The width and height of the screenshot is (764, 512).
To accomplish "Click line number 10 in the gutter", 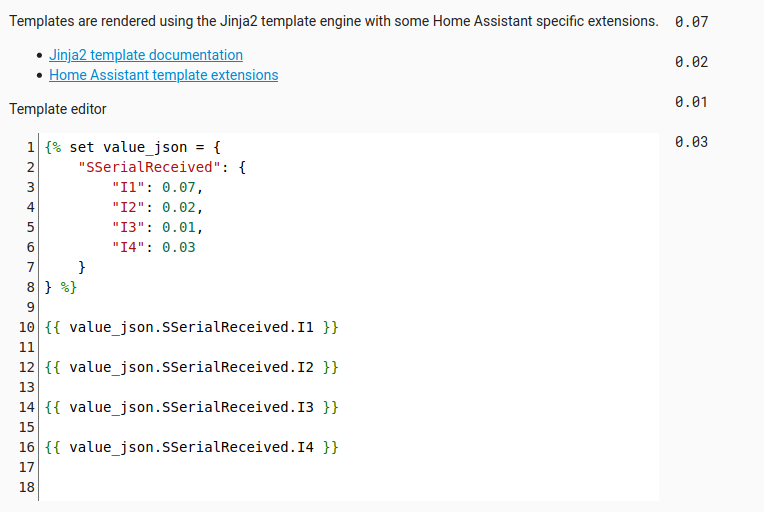I will (27, 327).
